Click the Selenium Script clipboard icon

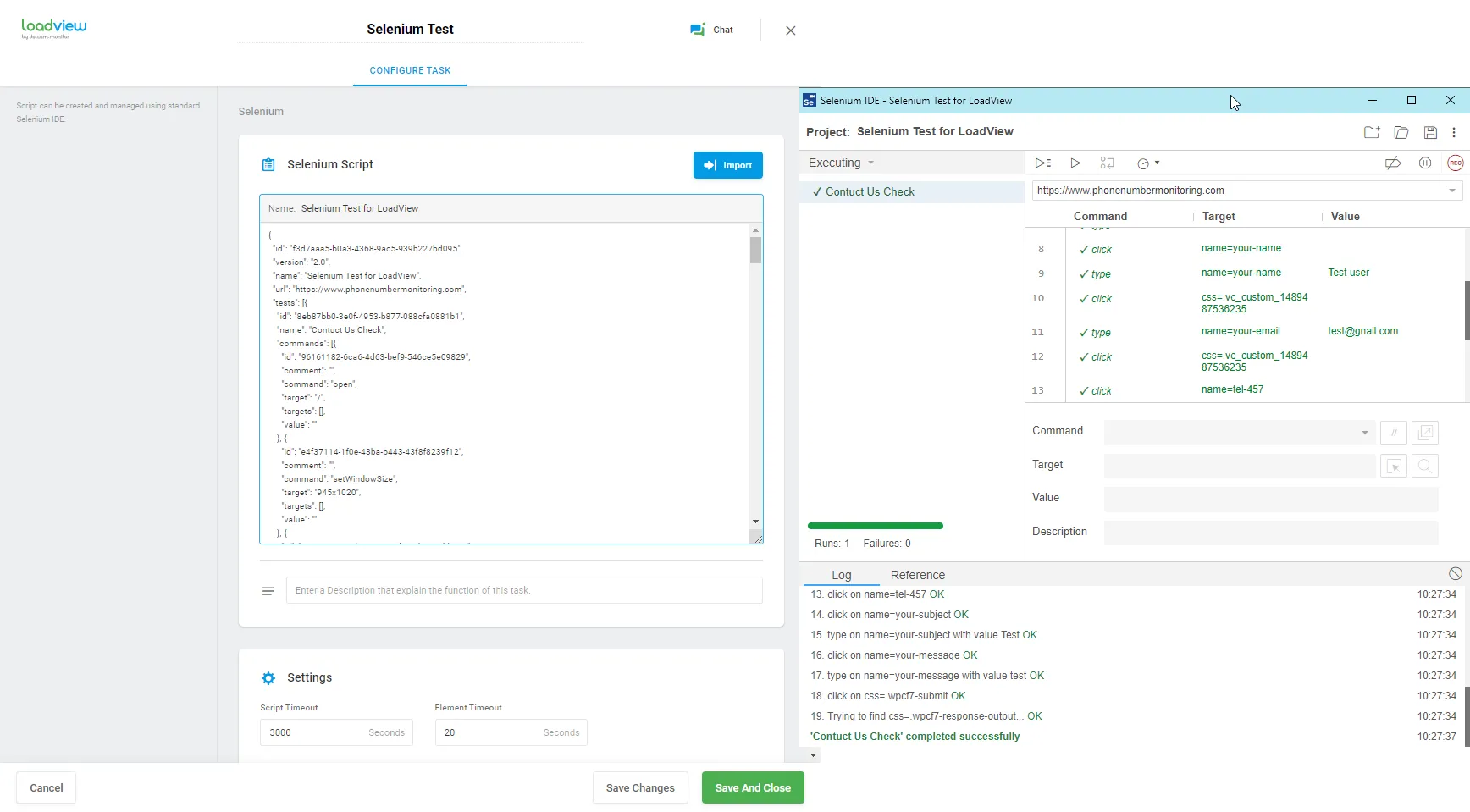tap(268, 165)
